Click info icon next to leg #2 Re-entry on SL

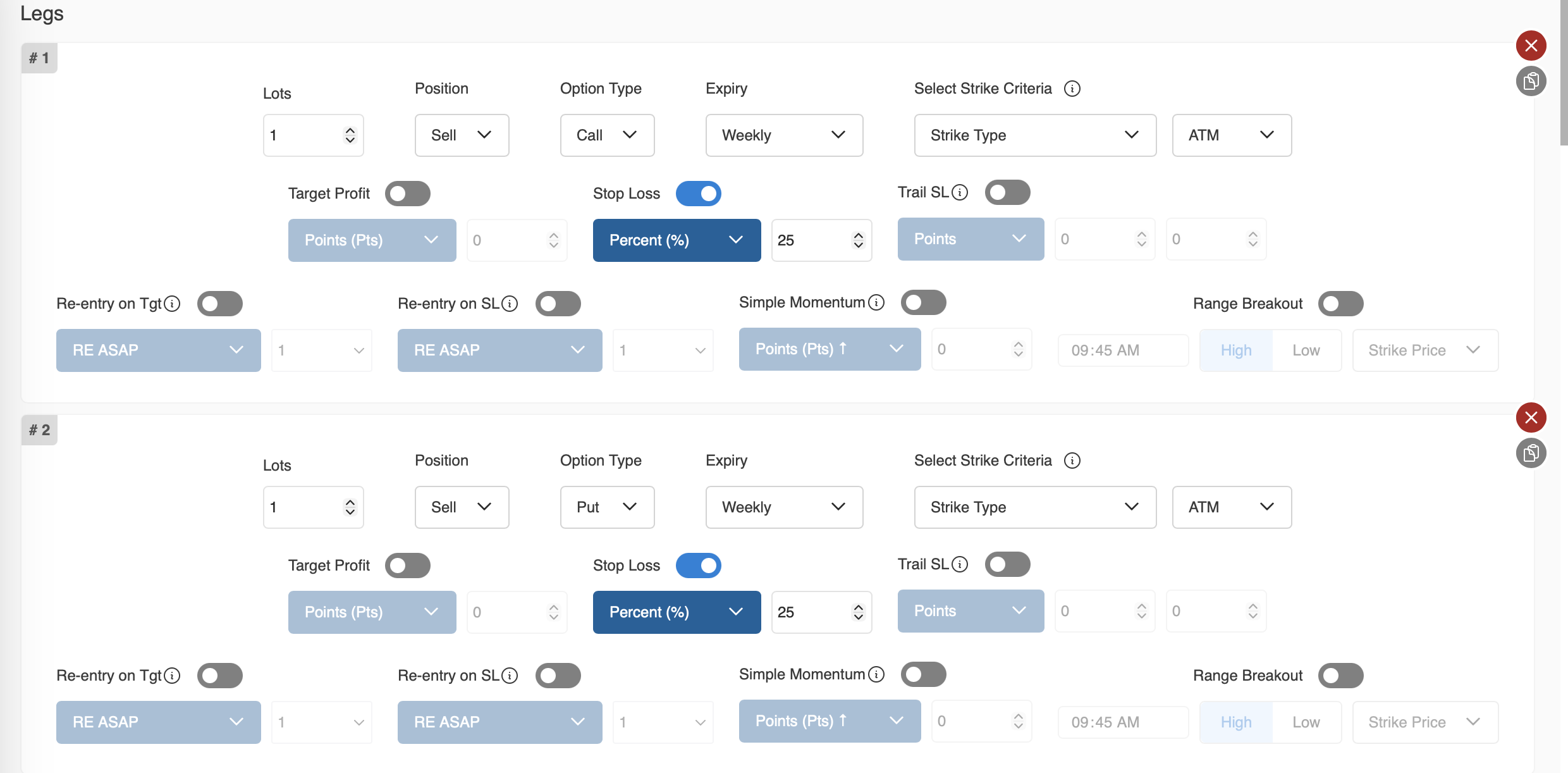[x=509, y=676]
